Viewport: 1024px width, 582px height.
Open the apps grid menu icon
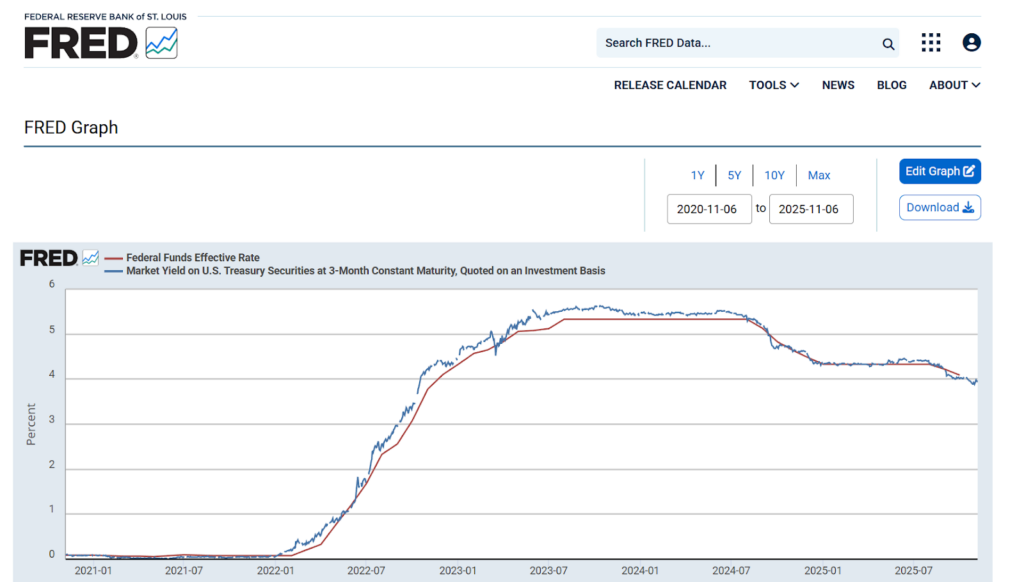click(x=931, y=42)
